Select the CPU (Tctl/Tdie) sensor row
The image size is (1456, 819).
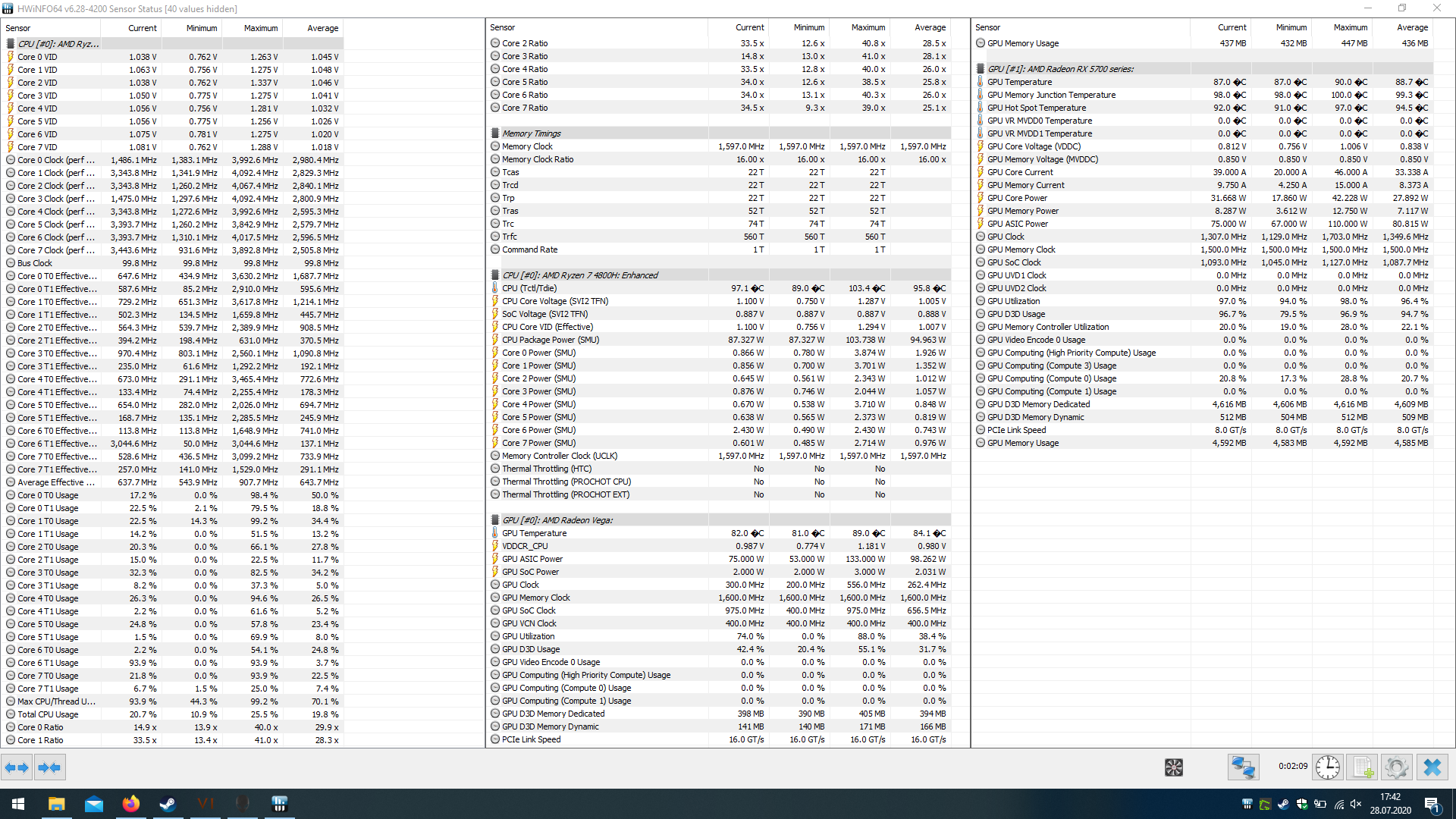(529, 288)
